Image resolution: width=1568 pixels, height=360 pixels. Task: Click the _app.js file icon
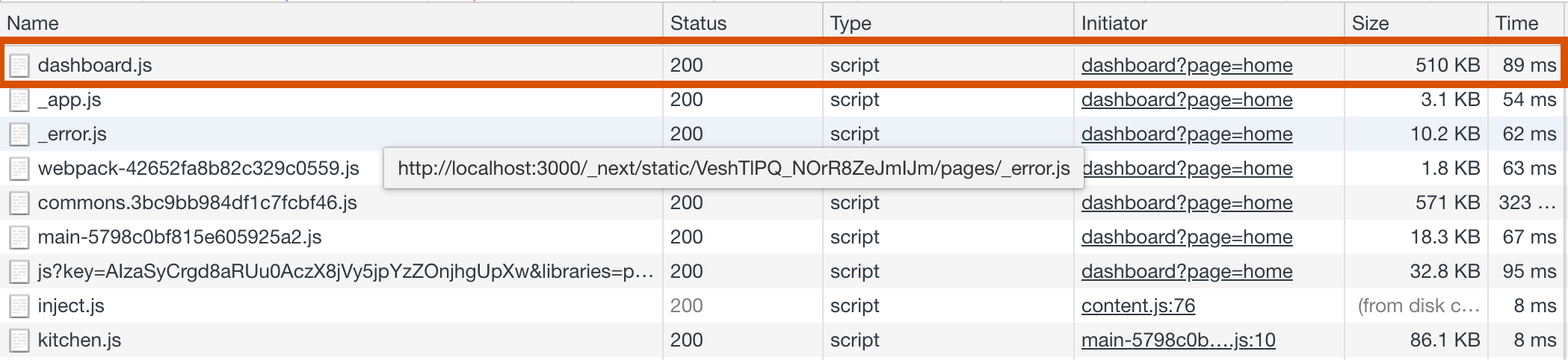coord(19,99)
